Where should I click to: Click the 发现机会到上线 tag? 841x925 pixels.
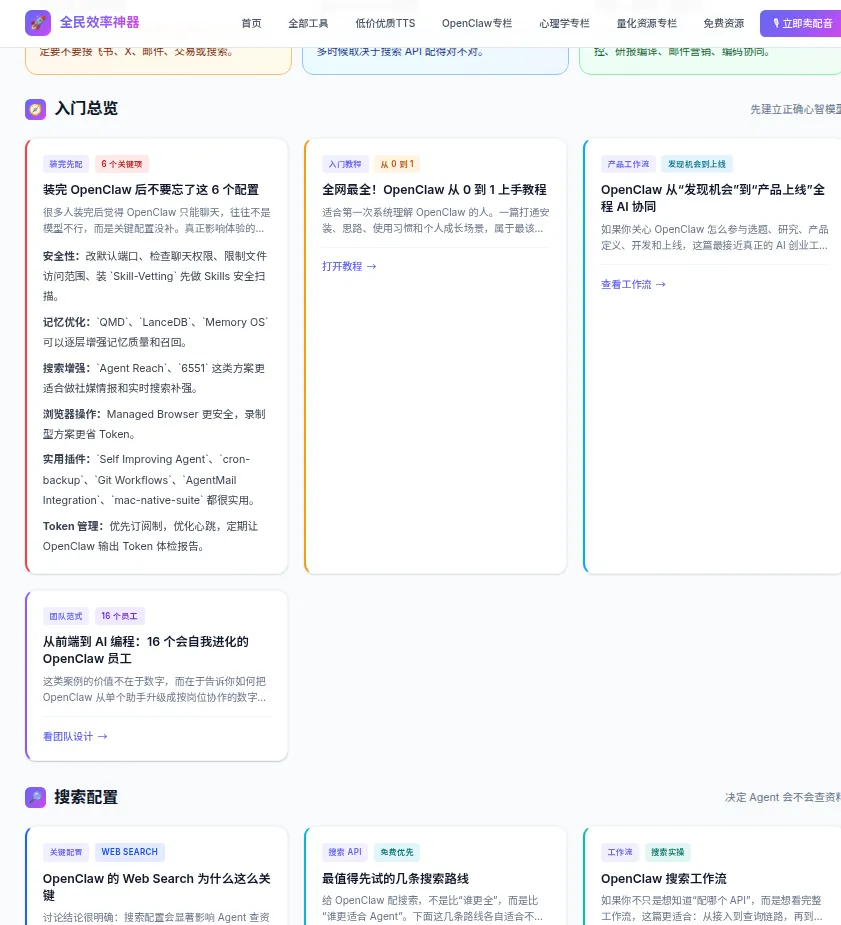tap(697, 164)
